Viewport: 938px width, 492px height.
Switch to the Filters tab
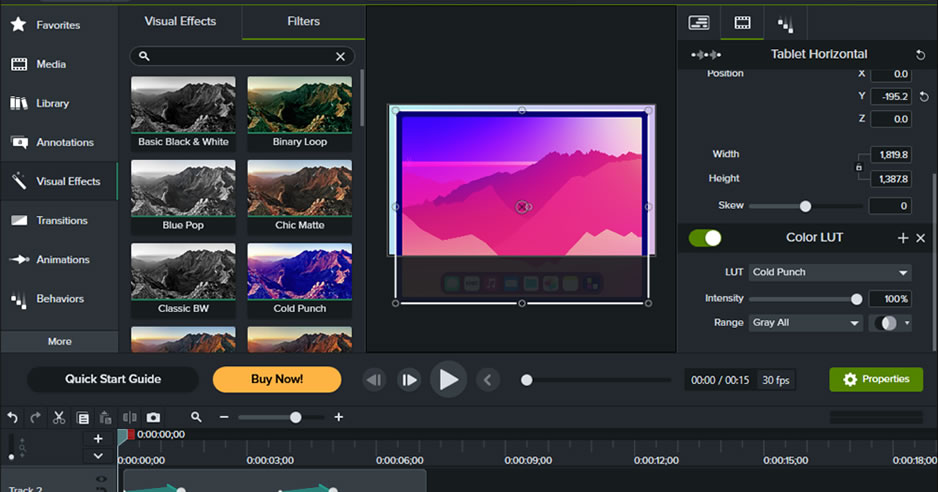(303, 21)
